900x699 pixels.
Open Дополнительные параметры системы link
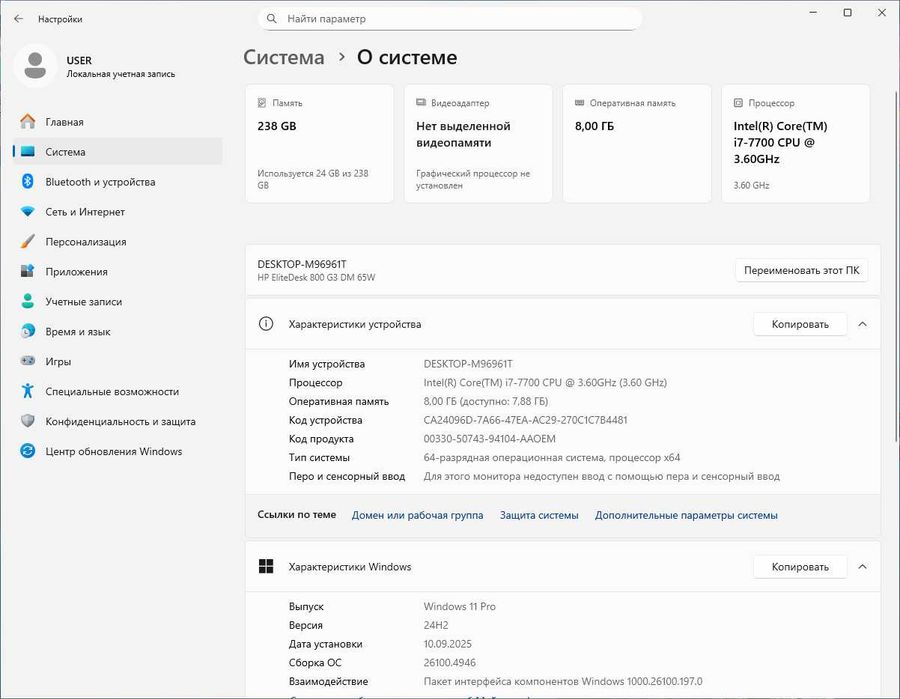(x=686, y=515)
